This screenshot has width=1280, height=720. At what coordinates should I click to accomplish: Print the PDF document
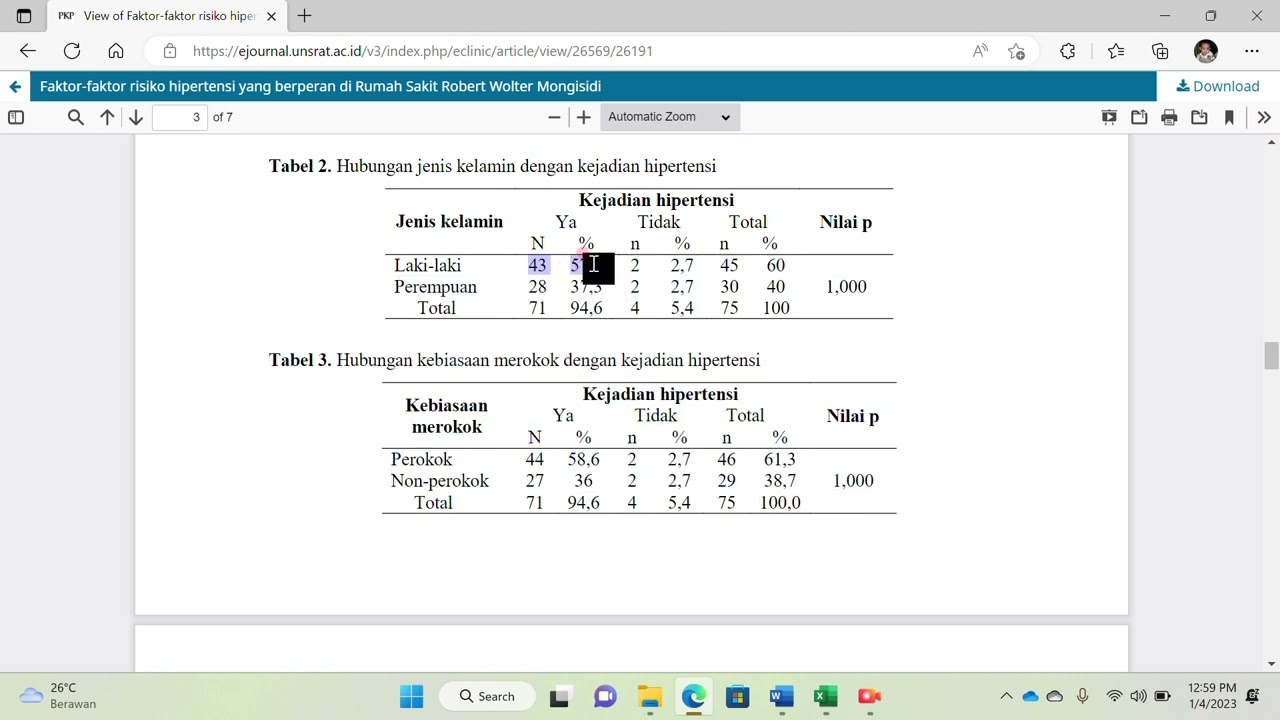point(1169,117)
